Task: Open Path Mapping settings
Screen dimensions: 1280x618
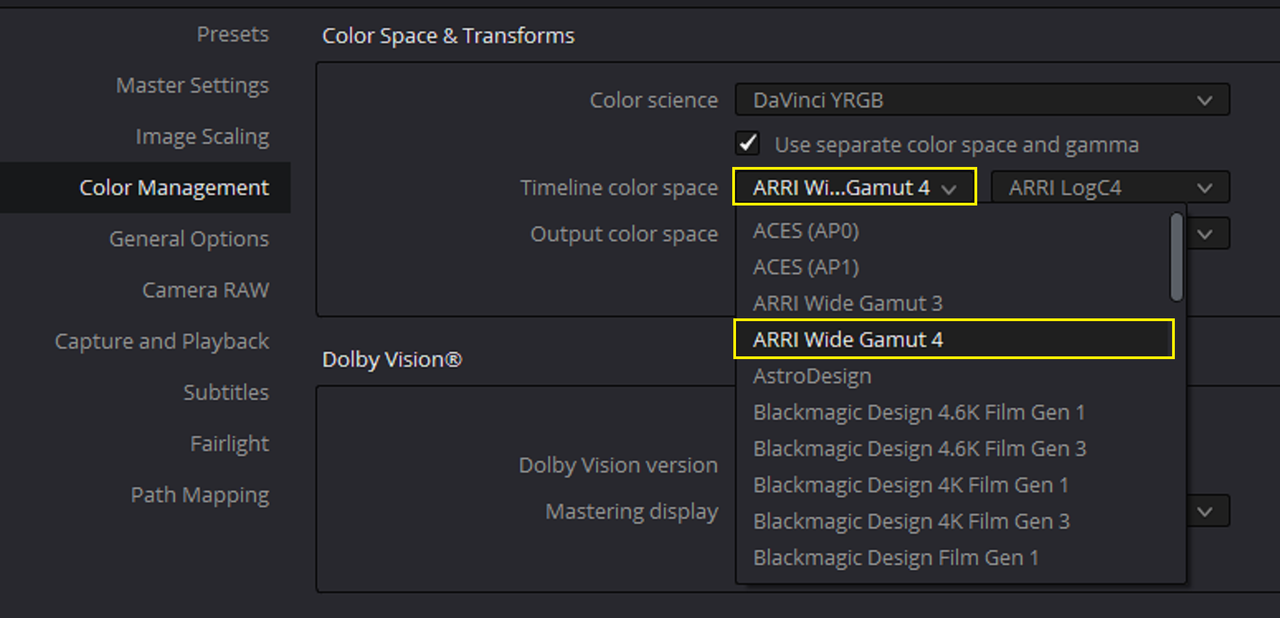Action: pos(200,495)
